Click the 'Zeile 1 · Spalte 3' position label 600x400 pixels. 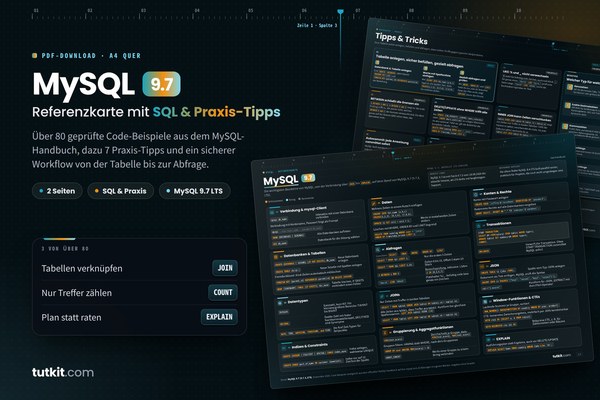tap(317, 25)
